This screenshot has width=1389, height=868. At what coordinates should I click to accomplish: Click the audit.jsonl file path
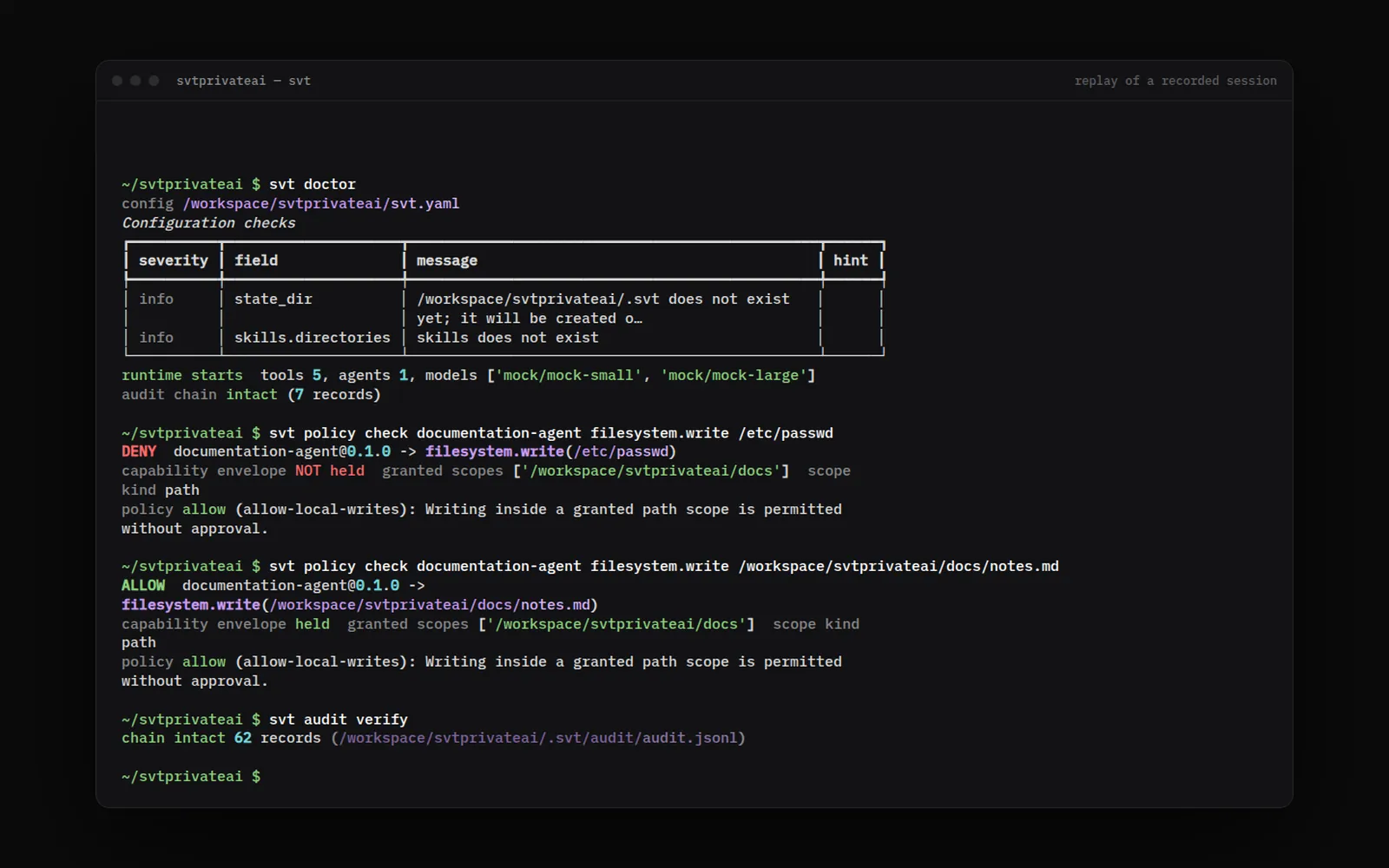click(538, 738)
